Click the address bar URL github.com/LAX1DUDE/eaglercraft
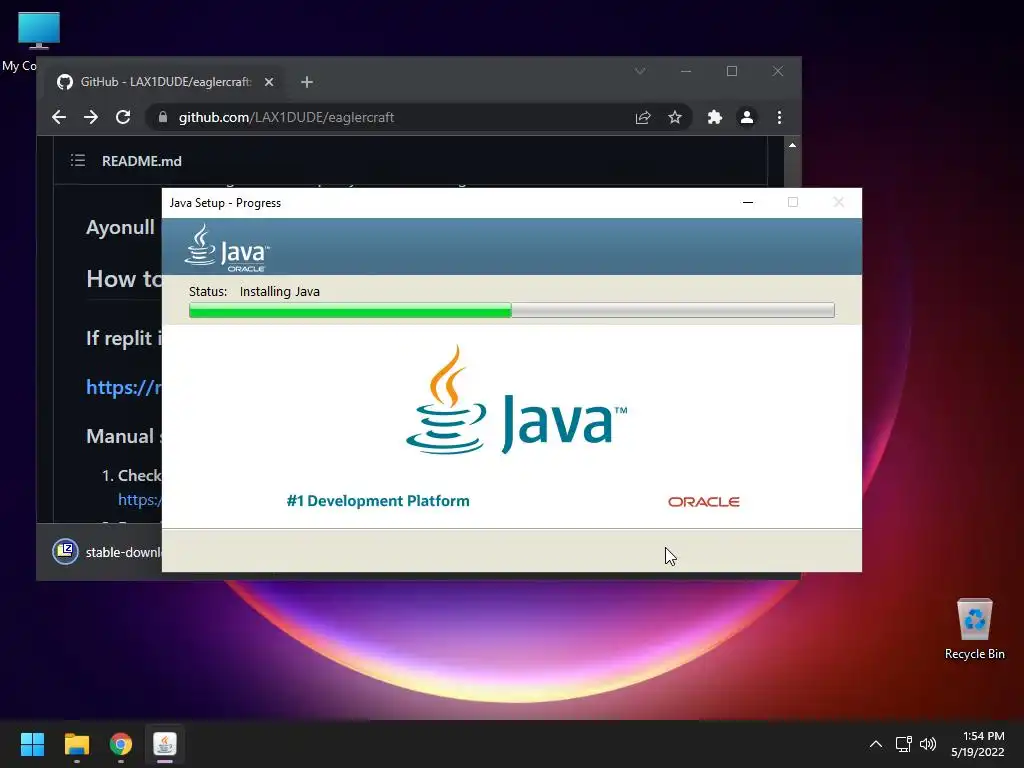The image size is (1024, 768). (286, 118)
